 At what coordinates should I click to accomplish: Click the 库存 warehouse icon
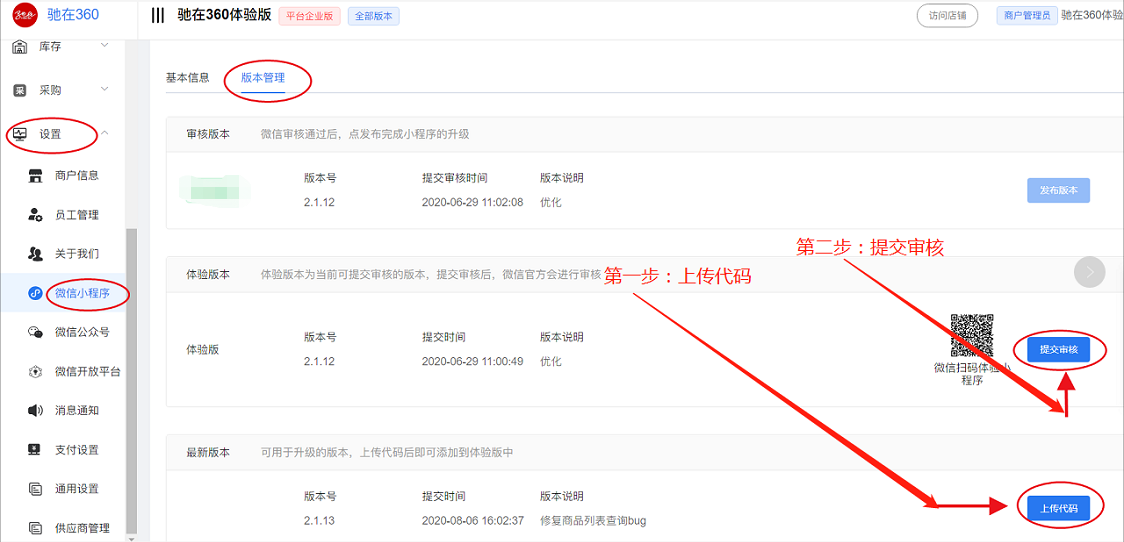pos(20,47)
